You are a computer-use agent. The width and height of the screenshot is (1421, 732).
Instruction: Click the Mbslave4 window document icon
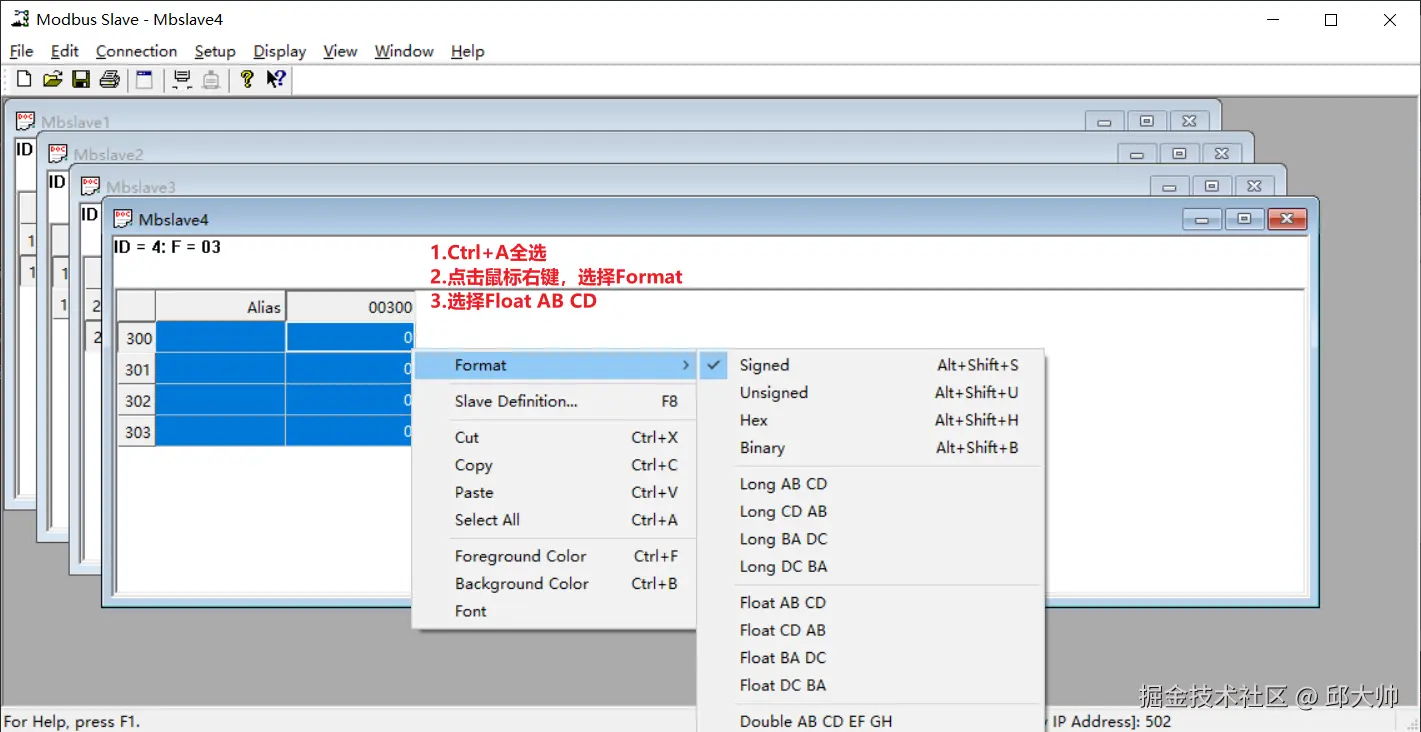pos(123,219)
